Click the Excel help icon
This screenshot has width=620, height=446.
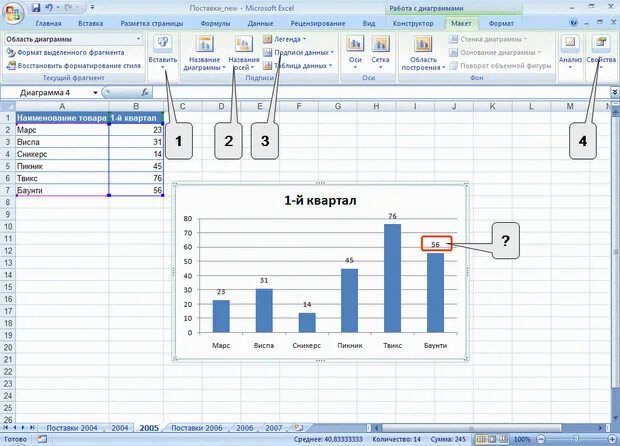pyautogui.click(x=574, y=23)
